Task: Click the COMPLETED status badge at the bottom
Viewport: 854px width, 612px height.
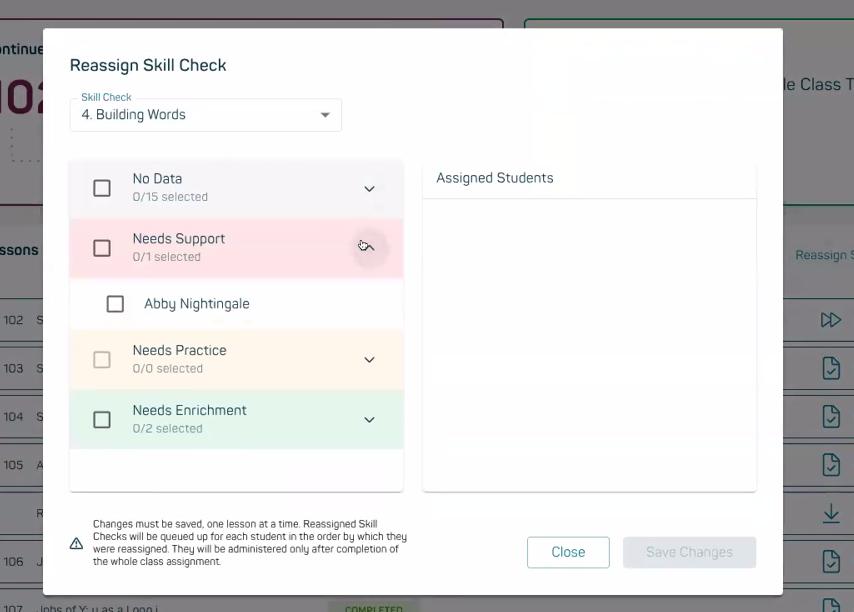Action: [373, 608]
